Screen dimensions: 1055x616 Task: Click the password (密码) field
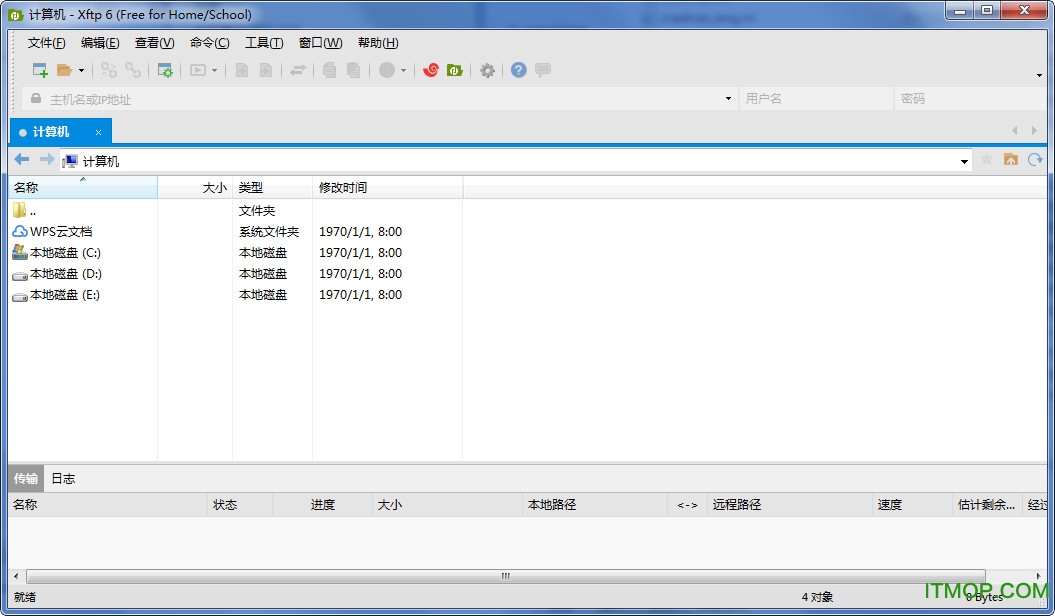tap(970, 99)
